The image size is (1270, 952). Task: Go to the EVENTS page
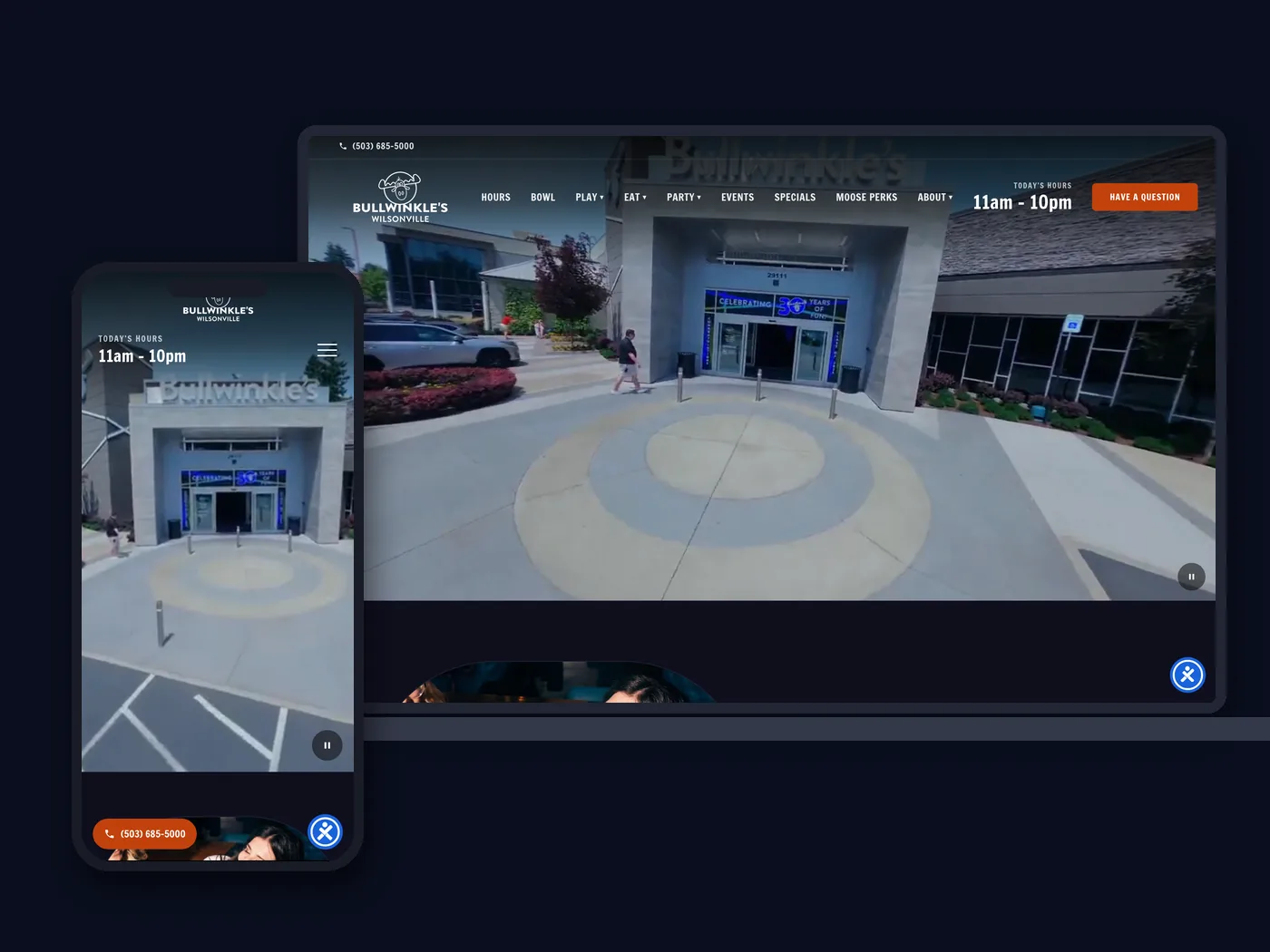click(x=738, y=198)
